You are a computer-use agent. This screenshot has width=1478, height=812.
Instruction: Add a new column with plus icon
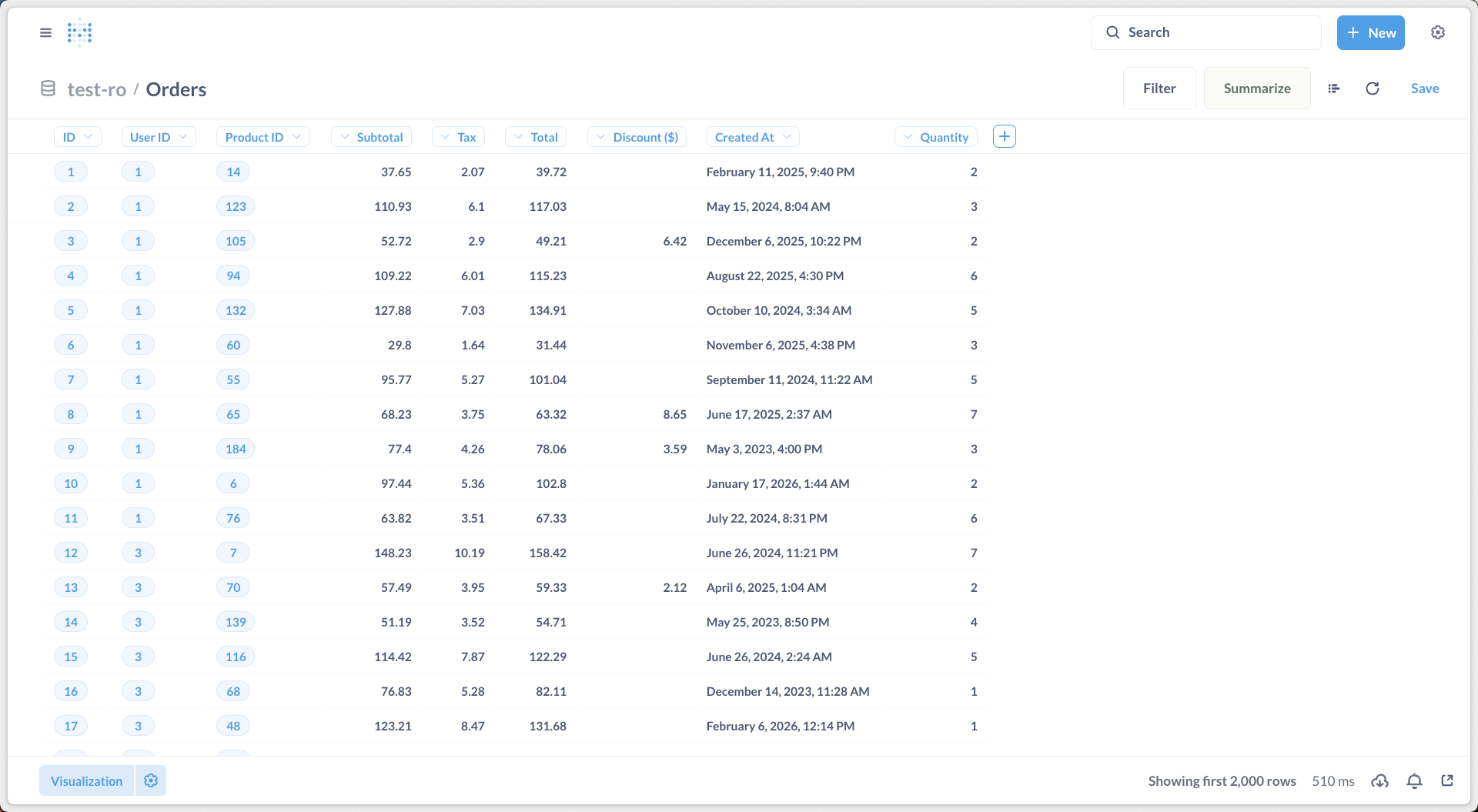point(1004,136)
